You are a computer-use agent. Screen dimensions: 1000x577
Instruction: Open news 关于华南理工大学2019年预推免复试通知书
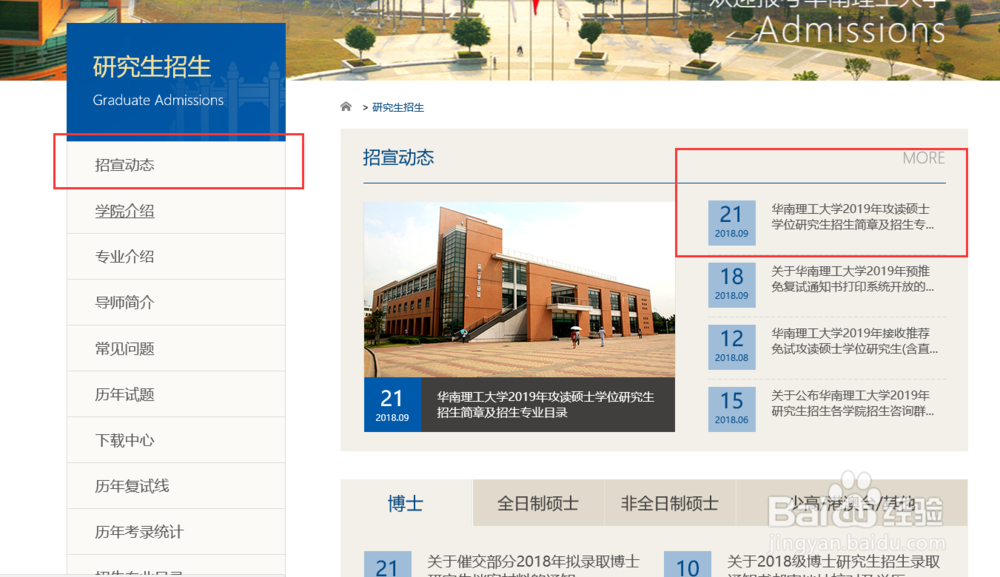tap(853, 279)
